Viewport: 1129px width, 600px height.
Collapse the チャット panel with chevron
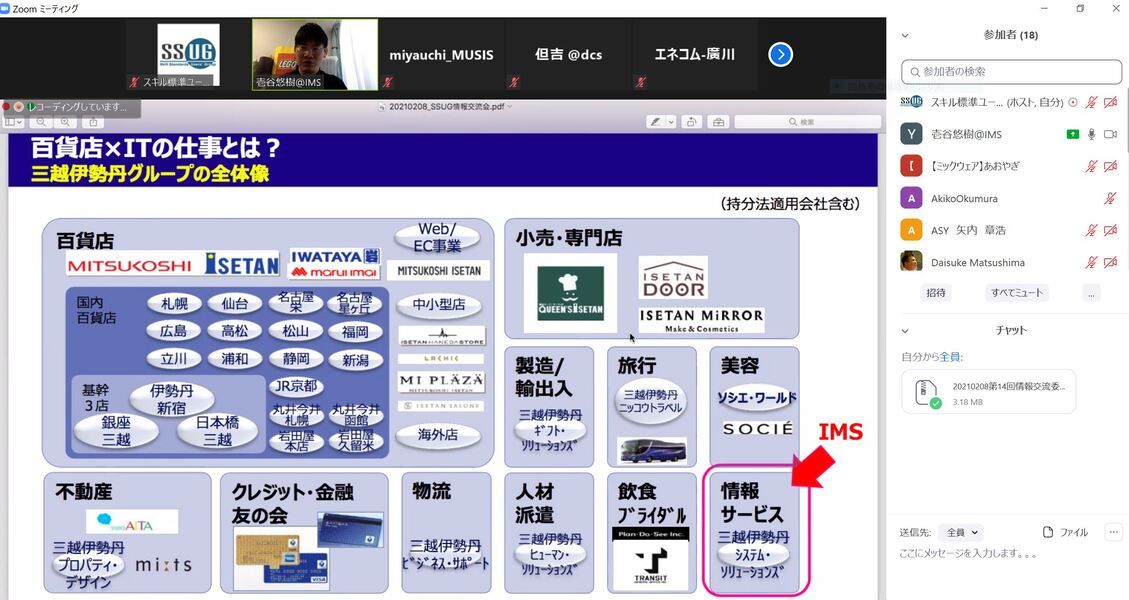point(905,331)
